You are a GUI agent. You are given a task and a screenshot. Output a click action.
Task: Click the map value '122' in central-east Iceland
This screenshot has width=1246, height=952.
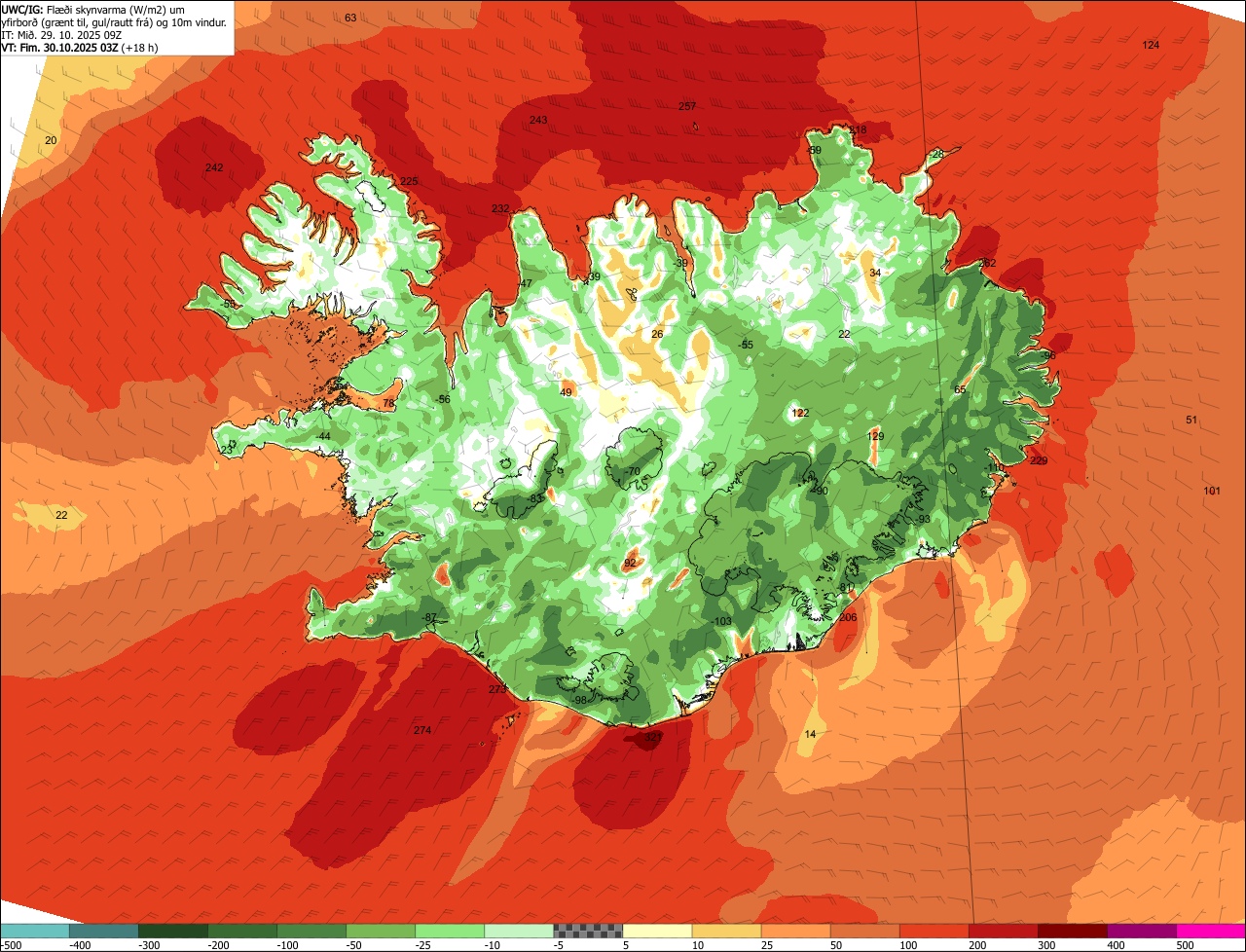[x=800, y=414]
